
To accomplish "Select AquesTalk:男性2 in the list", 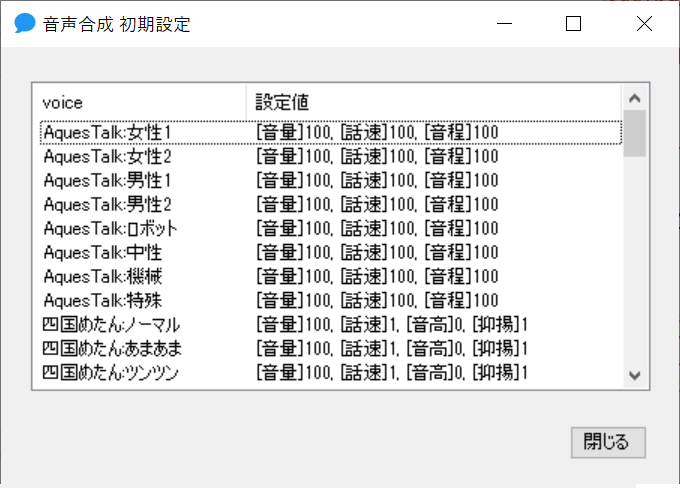I will point(108,204).
